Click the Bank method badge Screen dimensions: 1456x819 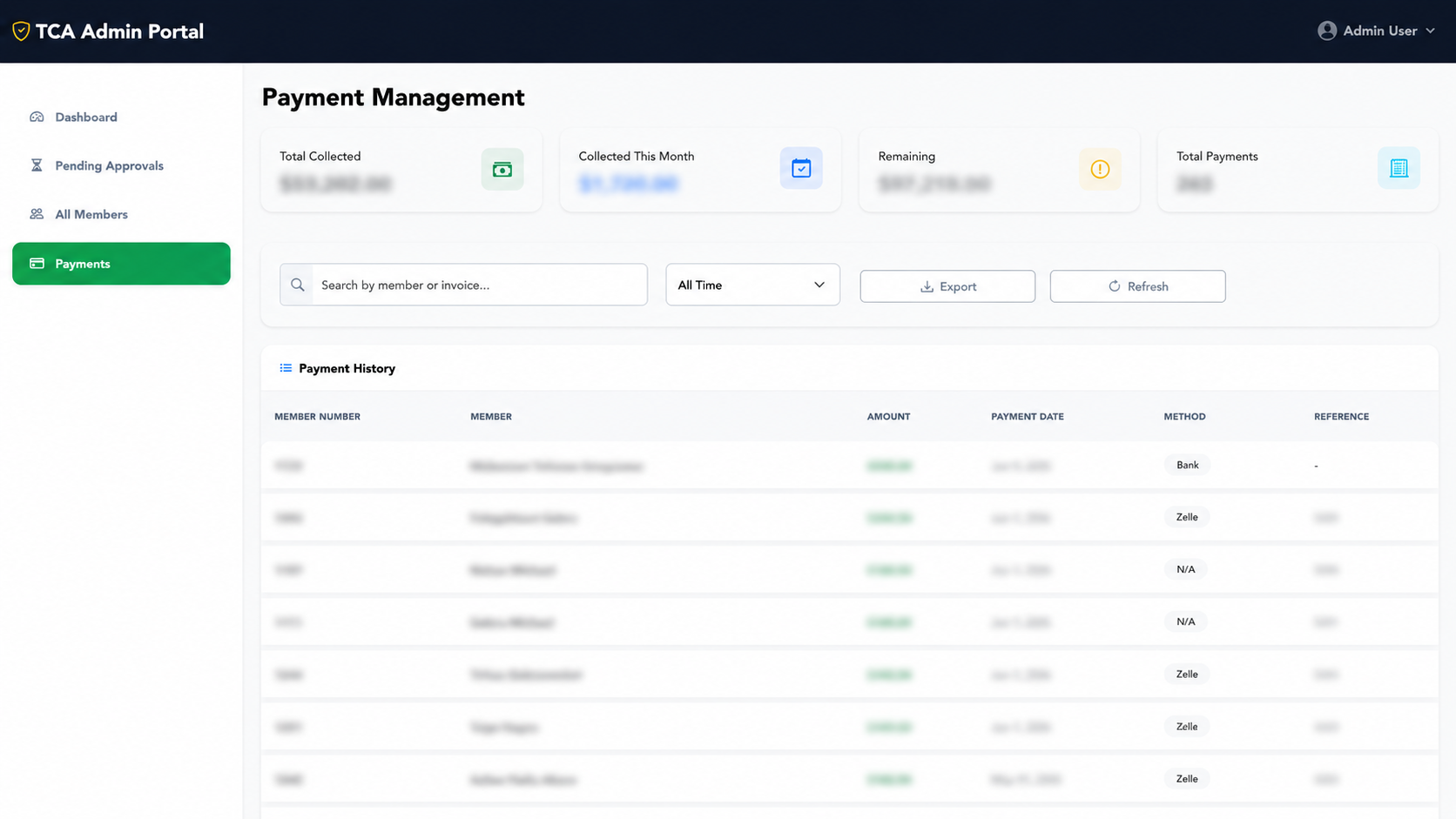coord(1188,465)
